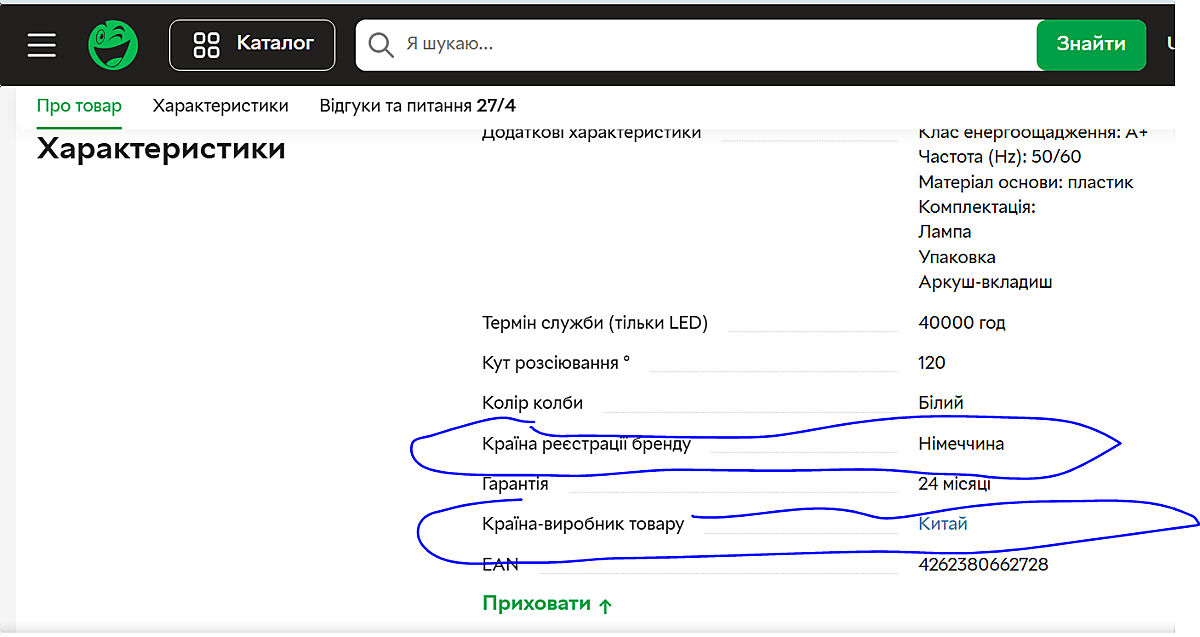The width and height of the screenshot is (1200, 637).
Task: Click the Термін служби (тільки LED) label
Action: point(594,323)
